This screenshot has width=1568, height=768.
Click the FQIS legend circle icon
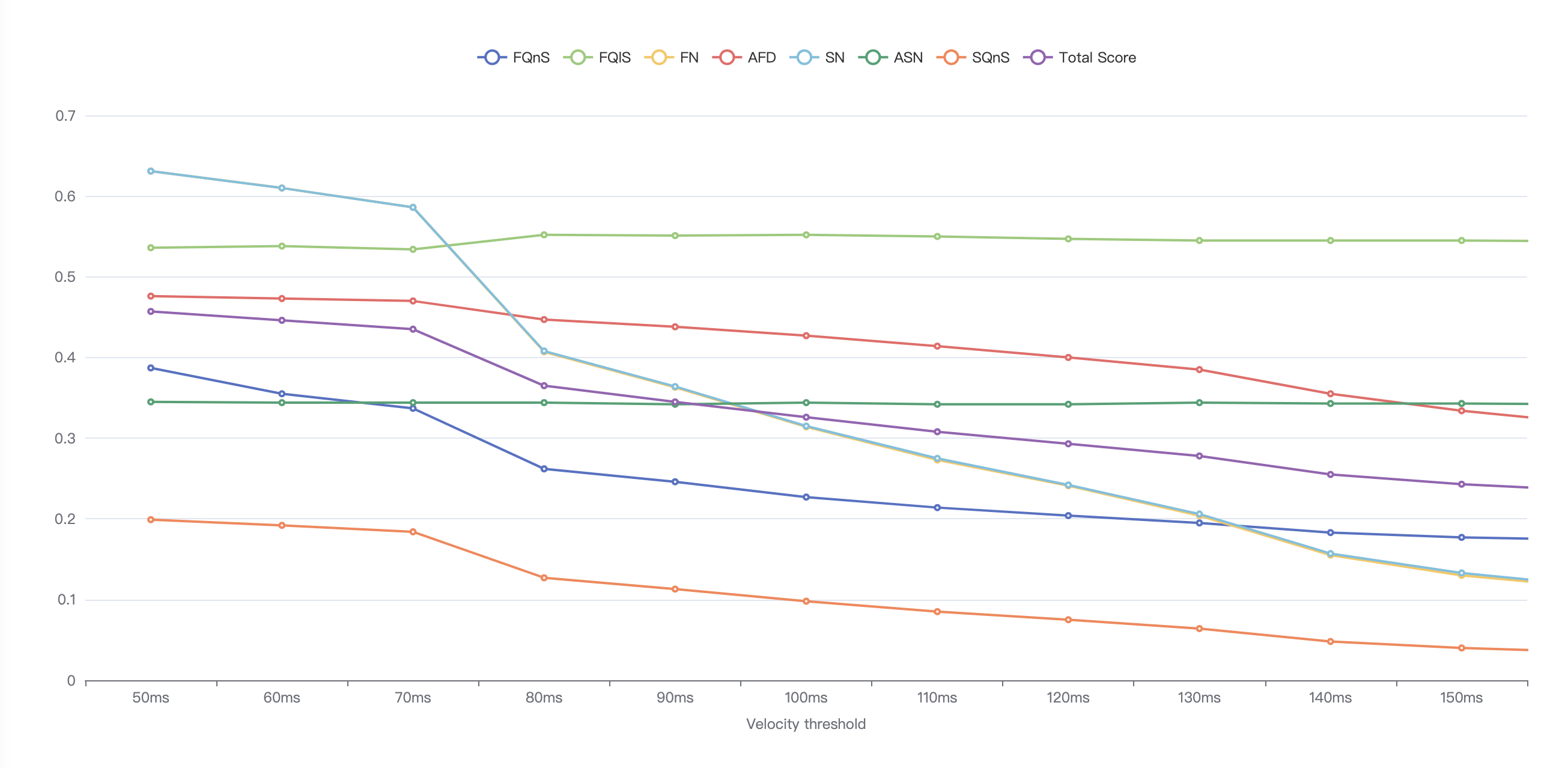[578, 57]
